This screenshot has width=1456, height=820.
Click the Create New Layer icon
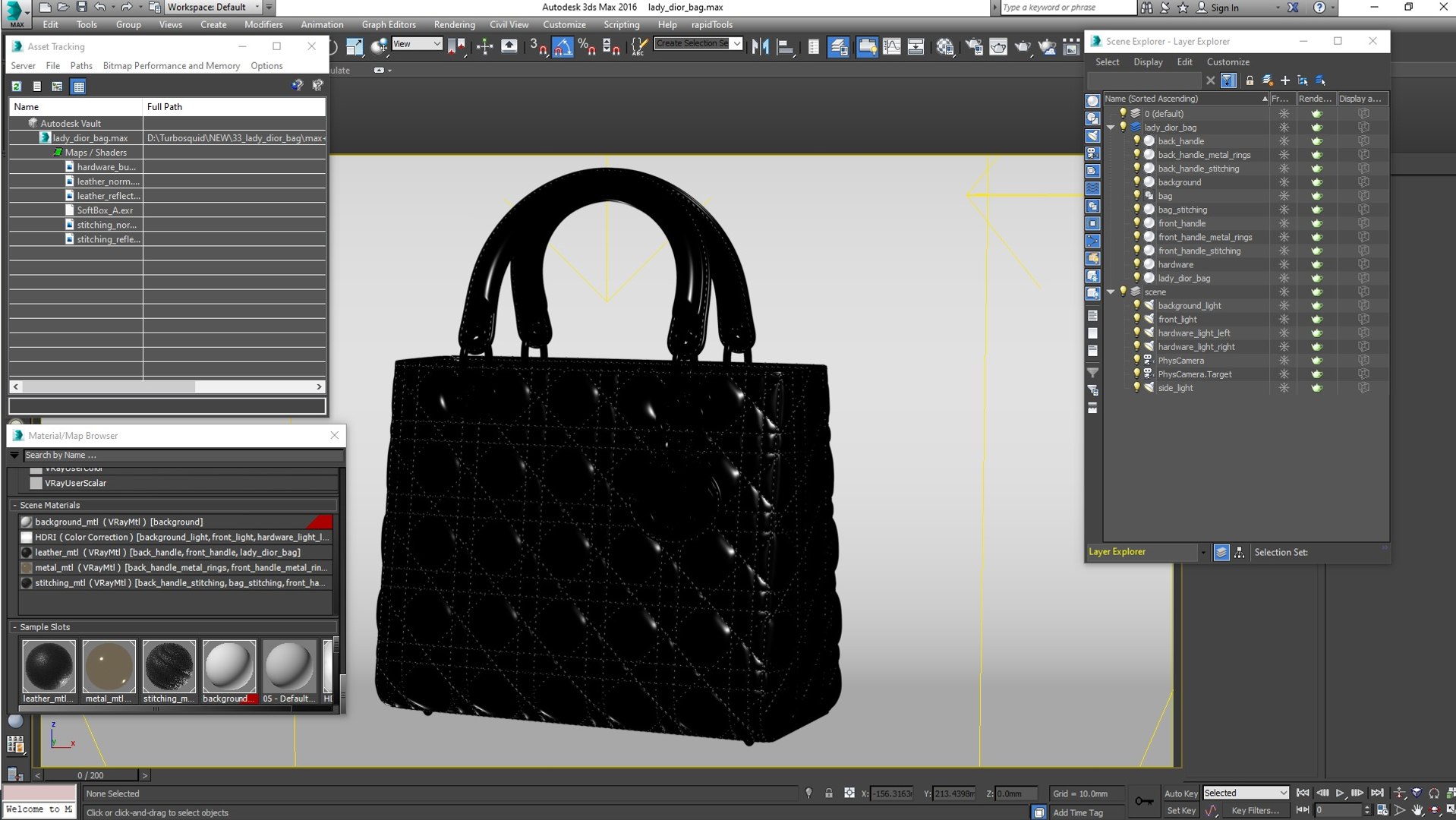pos(1267,80)
